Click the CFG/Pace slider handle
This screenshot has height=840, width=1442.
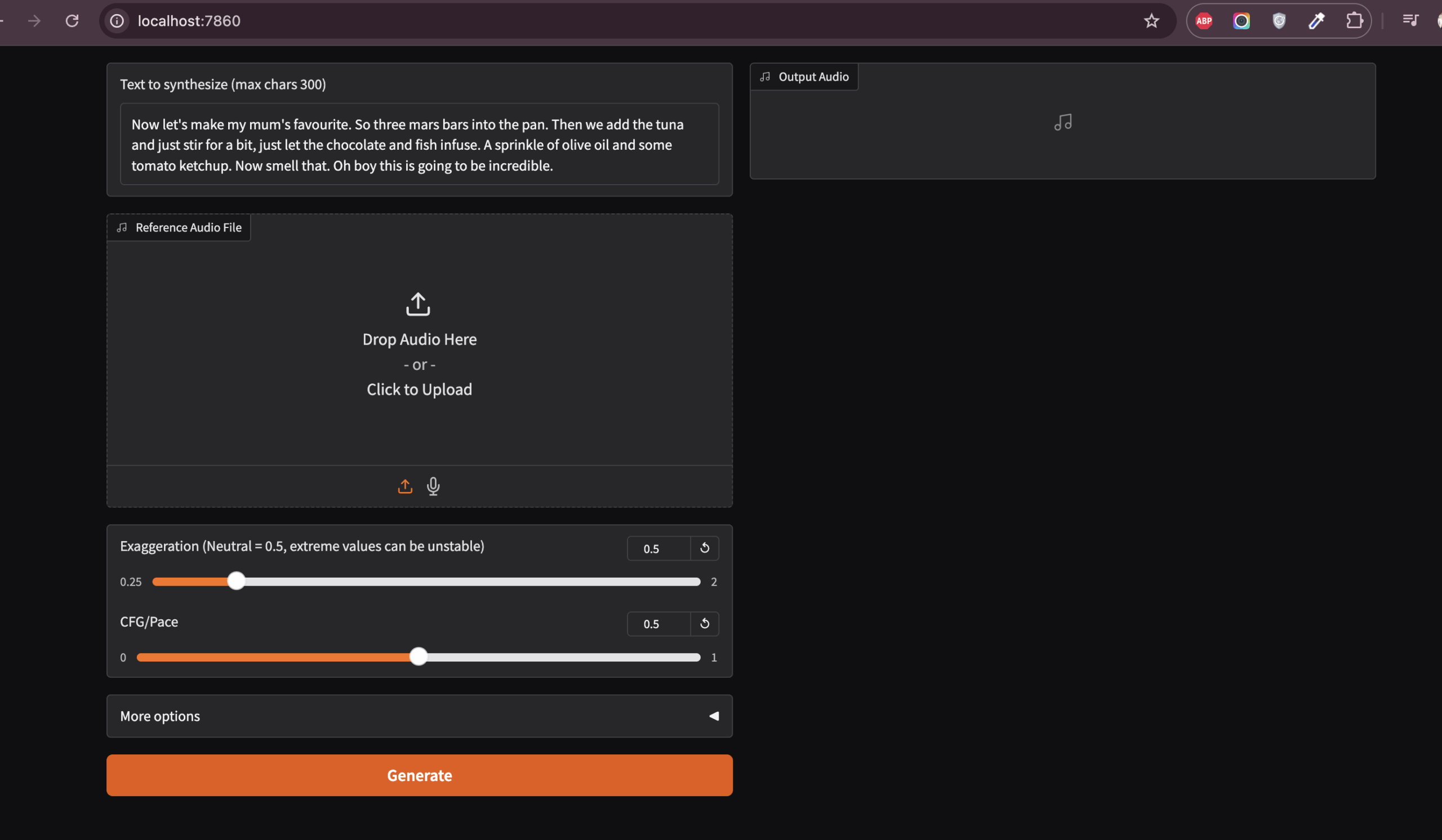[x=419, y=656]
